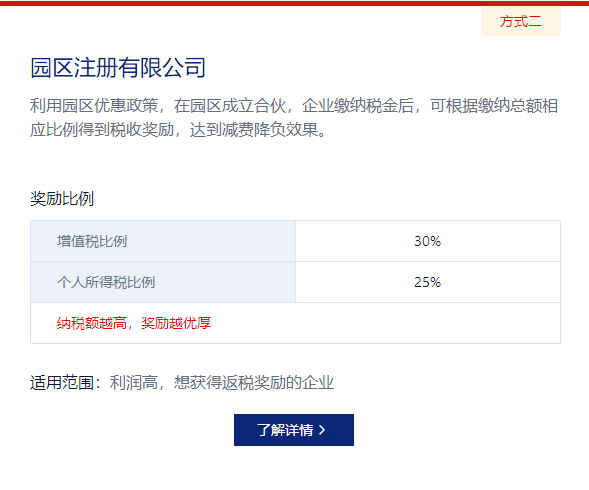This screenshot has height=490, width=589.
Task: Click the 了解详情 button
Action: click(294, 430)
